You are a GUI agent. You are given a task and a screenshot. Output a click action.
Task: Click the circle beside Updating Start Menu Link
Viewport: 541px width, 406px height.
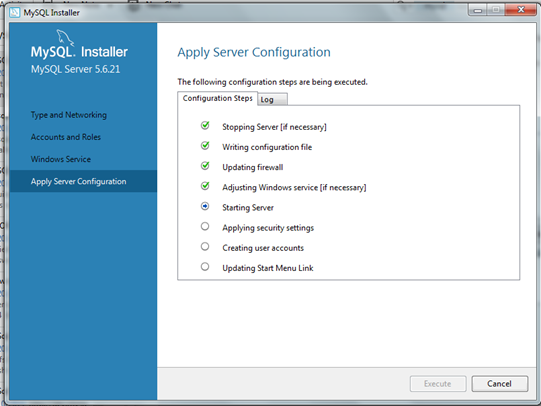click(205, 267)
